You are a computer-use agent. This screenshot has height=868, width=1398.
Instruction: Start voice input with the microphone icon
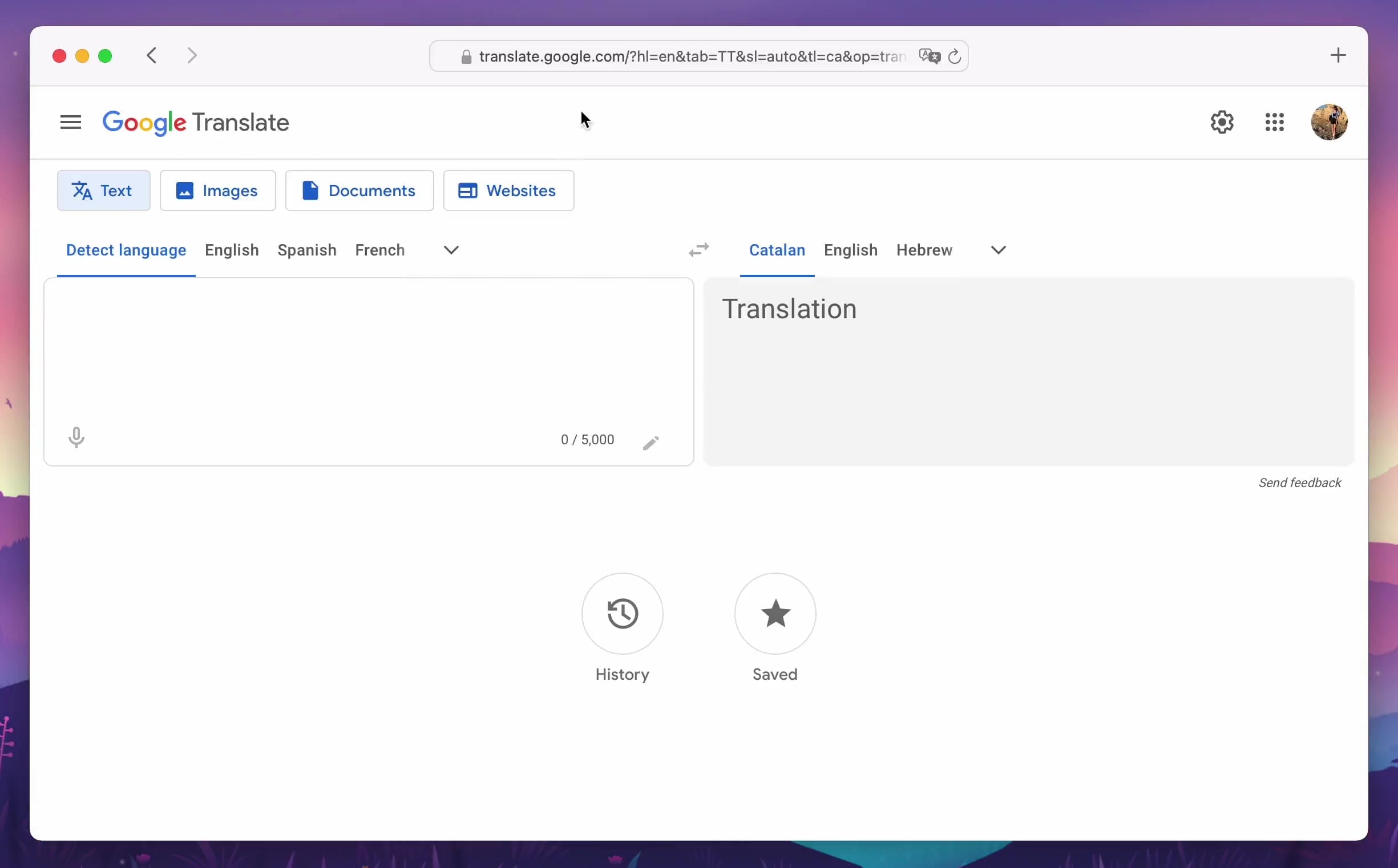pos(76,437)
